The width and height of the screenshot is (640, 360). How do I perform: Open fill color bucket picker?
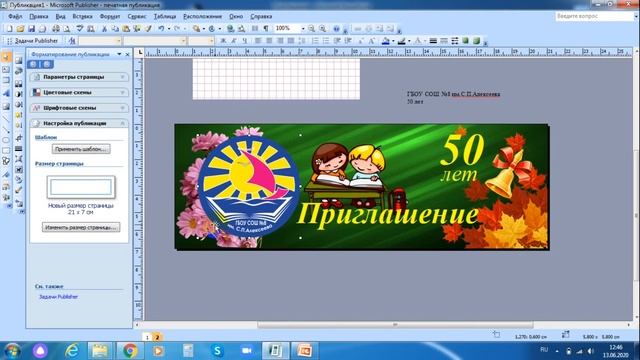coord(385,41)
